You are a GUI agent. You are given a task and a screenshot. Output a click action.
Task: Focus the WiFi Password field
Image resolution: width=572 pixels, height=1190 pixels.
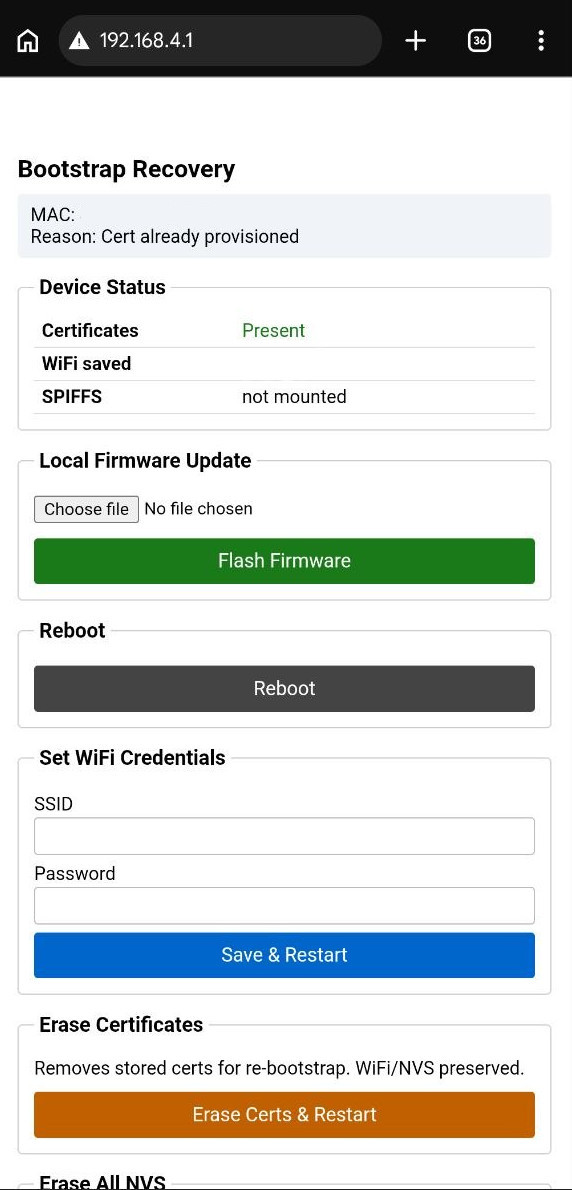[x=284, y=905]
